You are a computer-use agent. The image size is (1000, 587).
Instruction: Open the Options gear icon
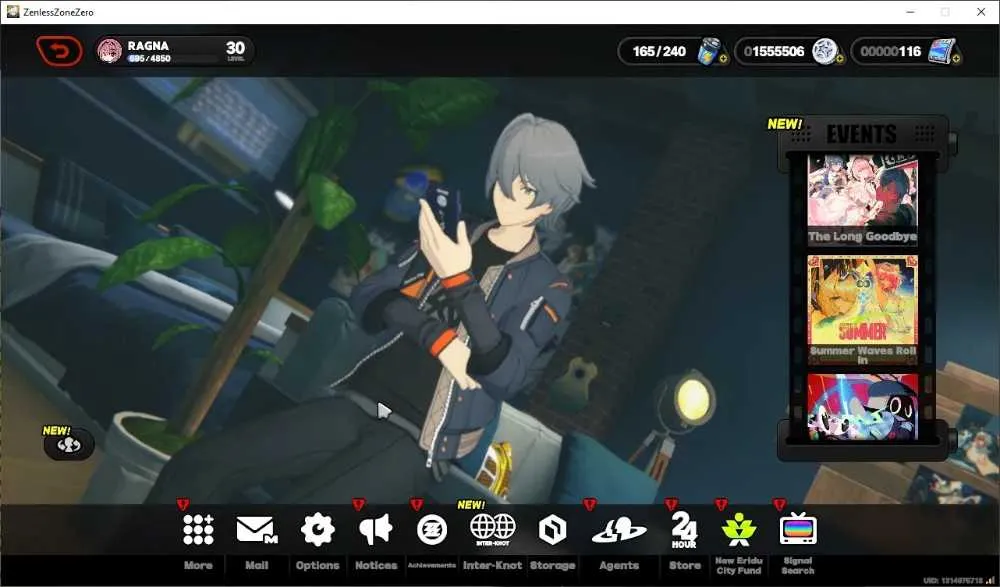click(x=318, y=530)
